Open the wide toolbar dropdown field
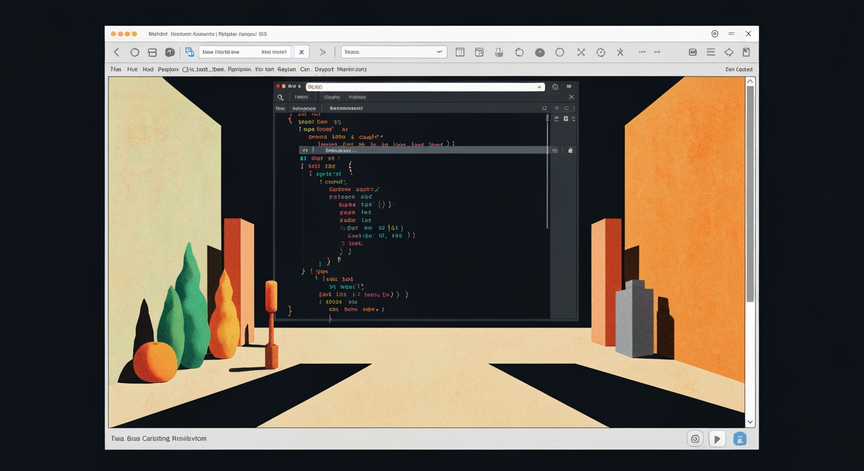The width and height of the screenshot is (864, 471). (x=393, y=52)
